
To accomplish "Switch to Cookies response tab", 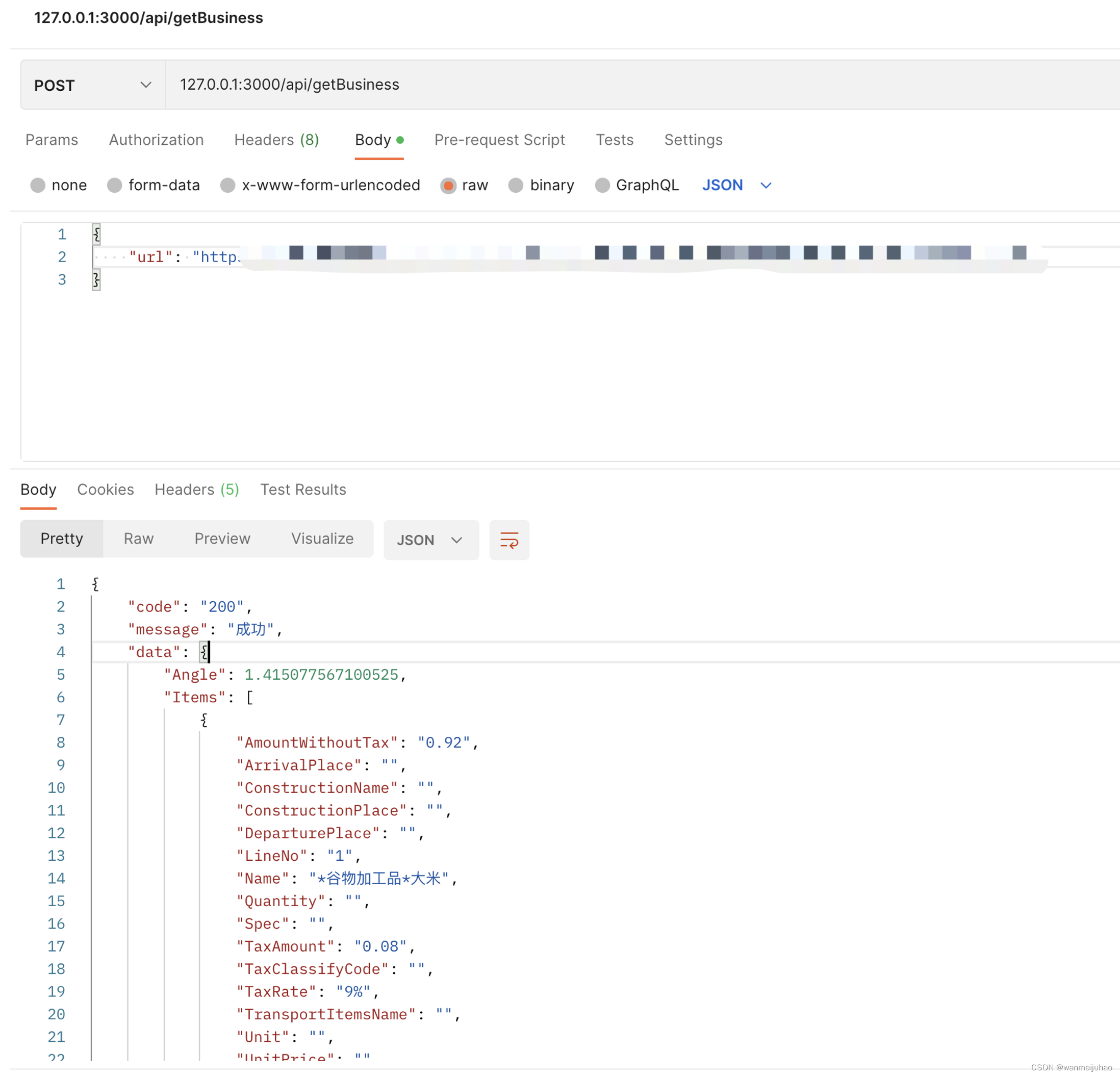I will [105, 489].
